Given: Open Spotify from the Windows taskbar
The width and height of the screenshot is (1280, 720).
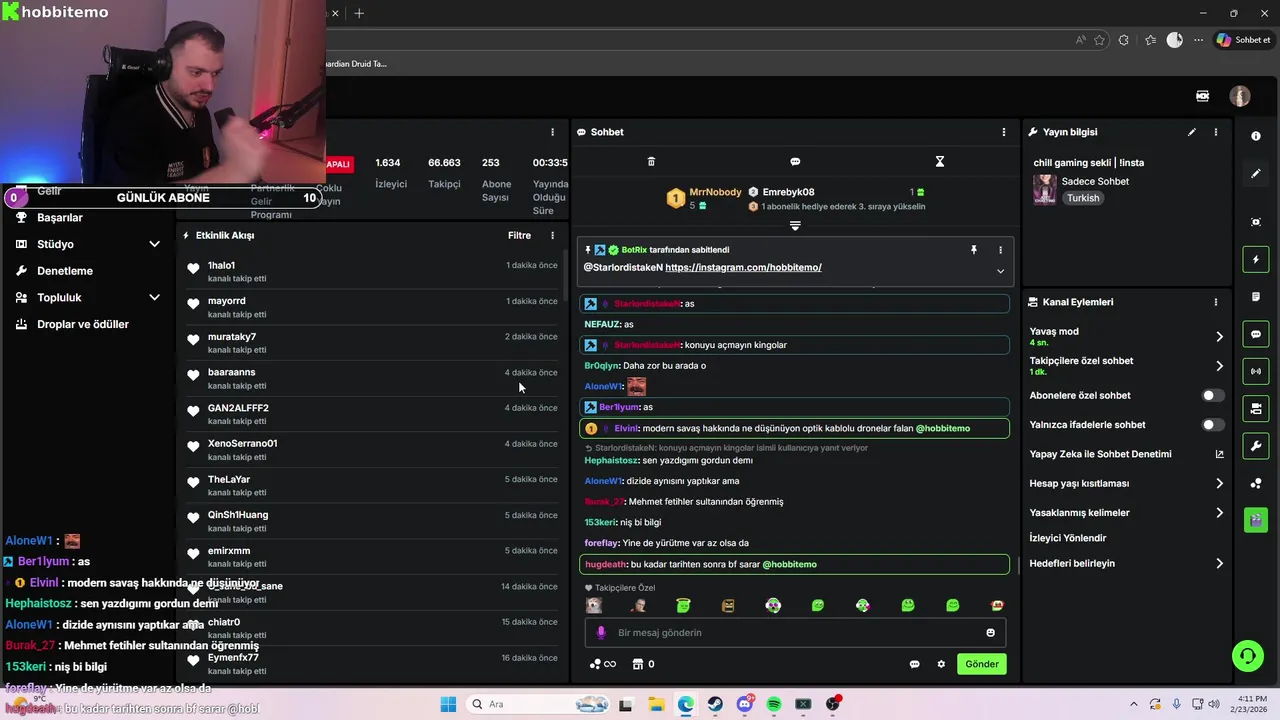Looking at the screenshot, I should [774, 704].
